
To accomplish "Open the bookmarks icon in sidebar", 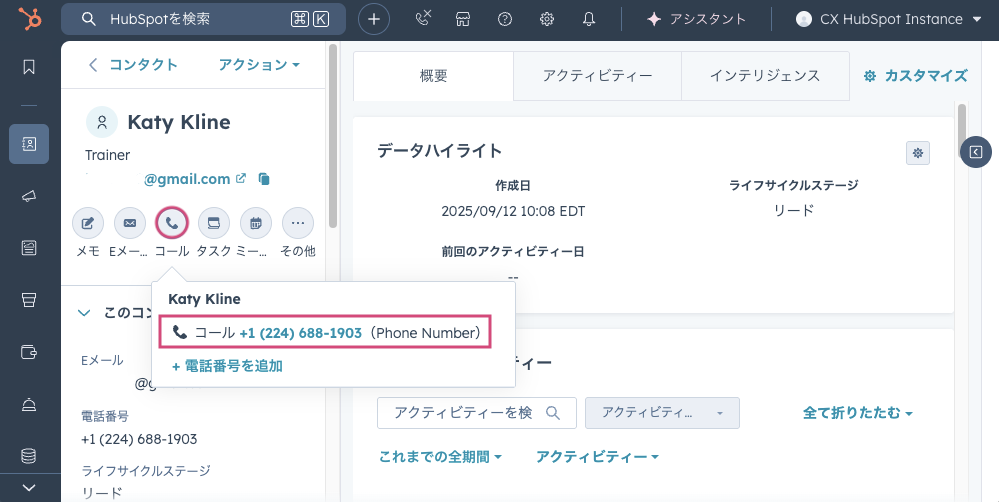I will (x=29, y=67).
